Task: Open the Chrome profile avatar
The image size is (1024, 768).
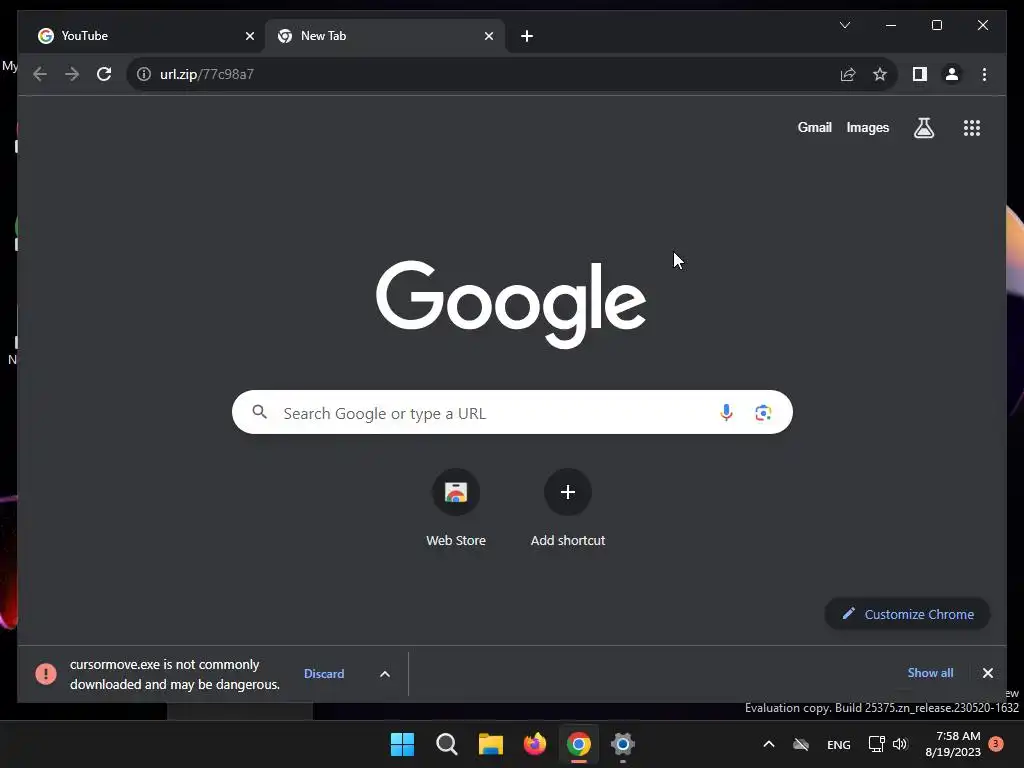Action: (x=952, y=74)
